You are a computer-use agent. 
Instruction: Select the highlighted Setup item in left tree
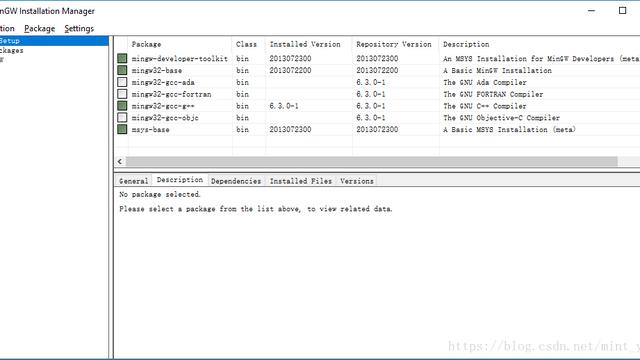point(54,41)
